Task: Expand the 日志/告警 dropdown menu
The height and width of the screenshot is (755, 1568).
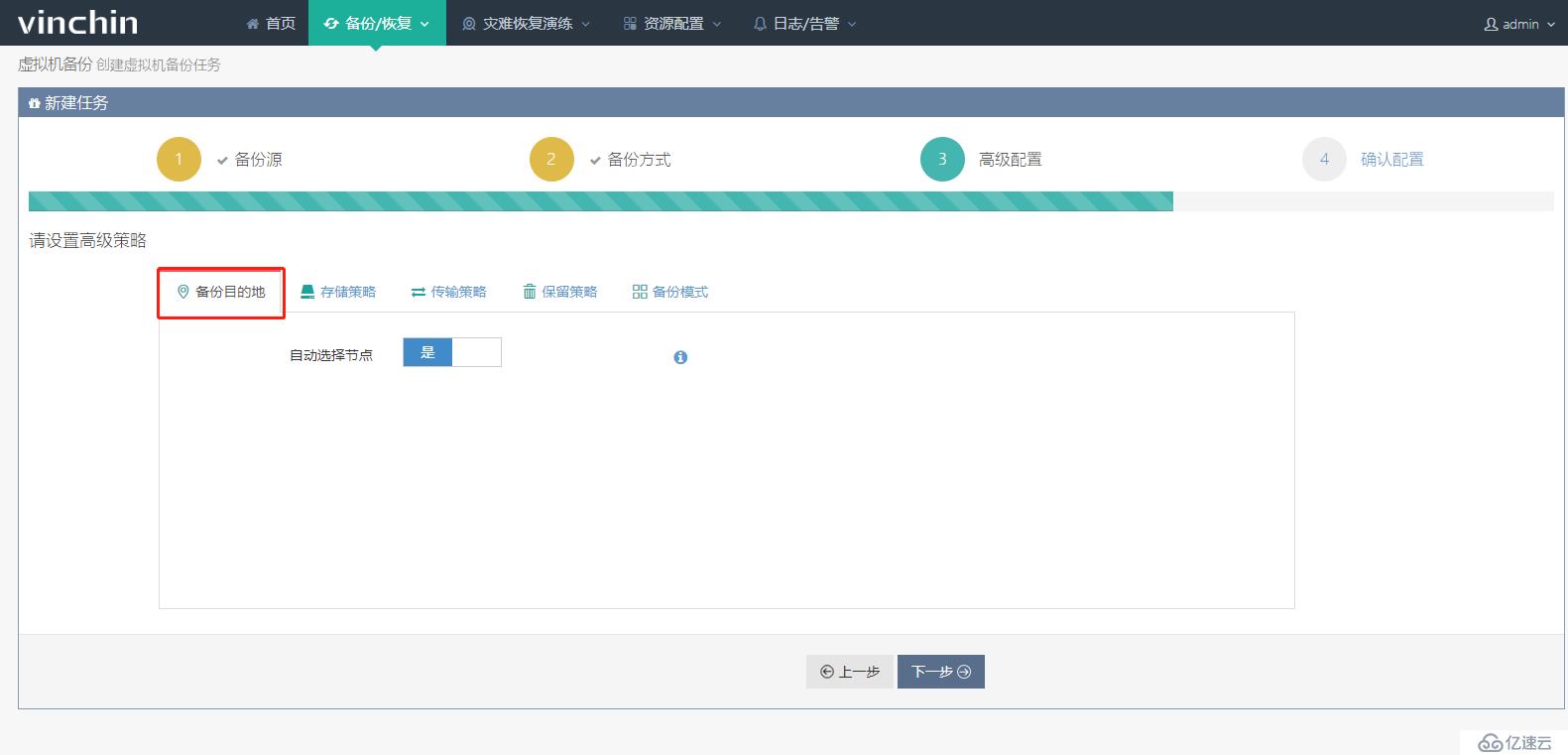Action: pos(804,23)
